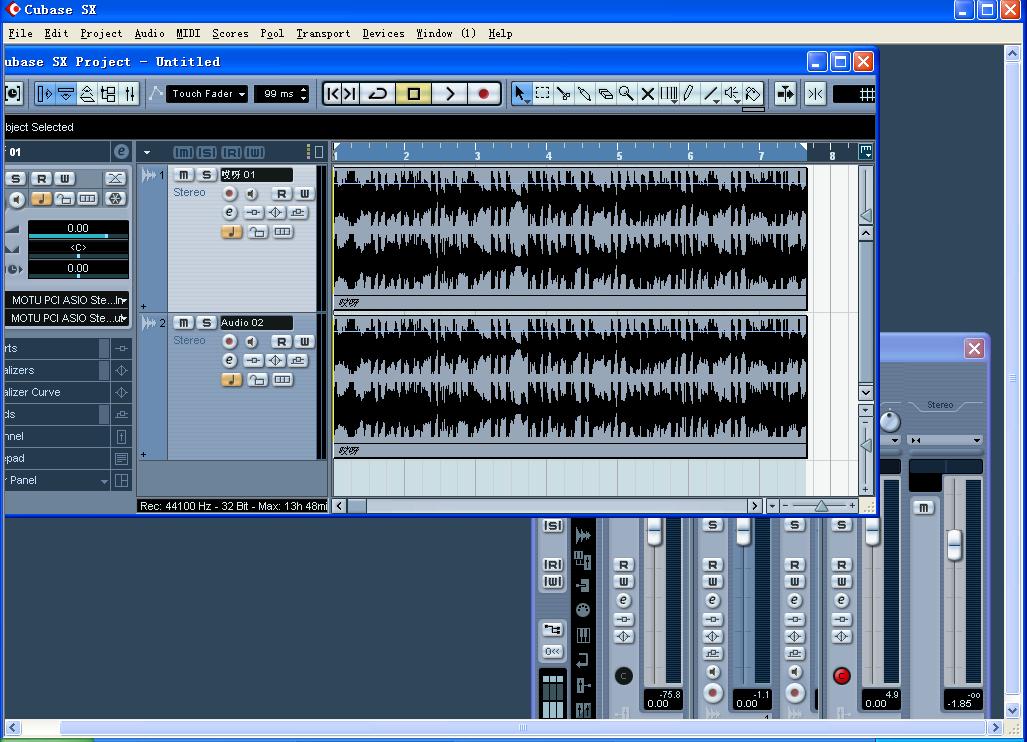Select the Time Warp tool
The image size is (1027, 742).
pos(668,94)
